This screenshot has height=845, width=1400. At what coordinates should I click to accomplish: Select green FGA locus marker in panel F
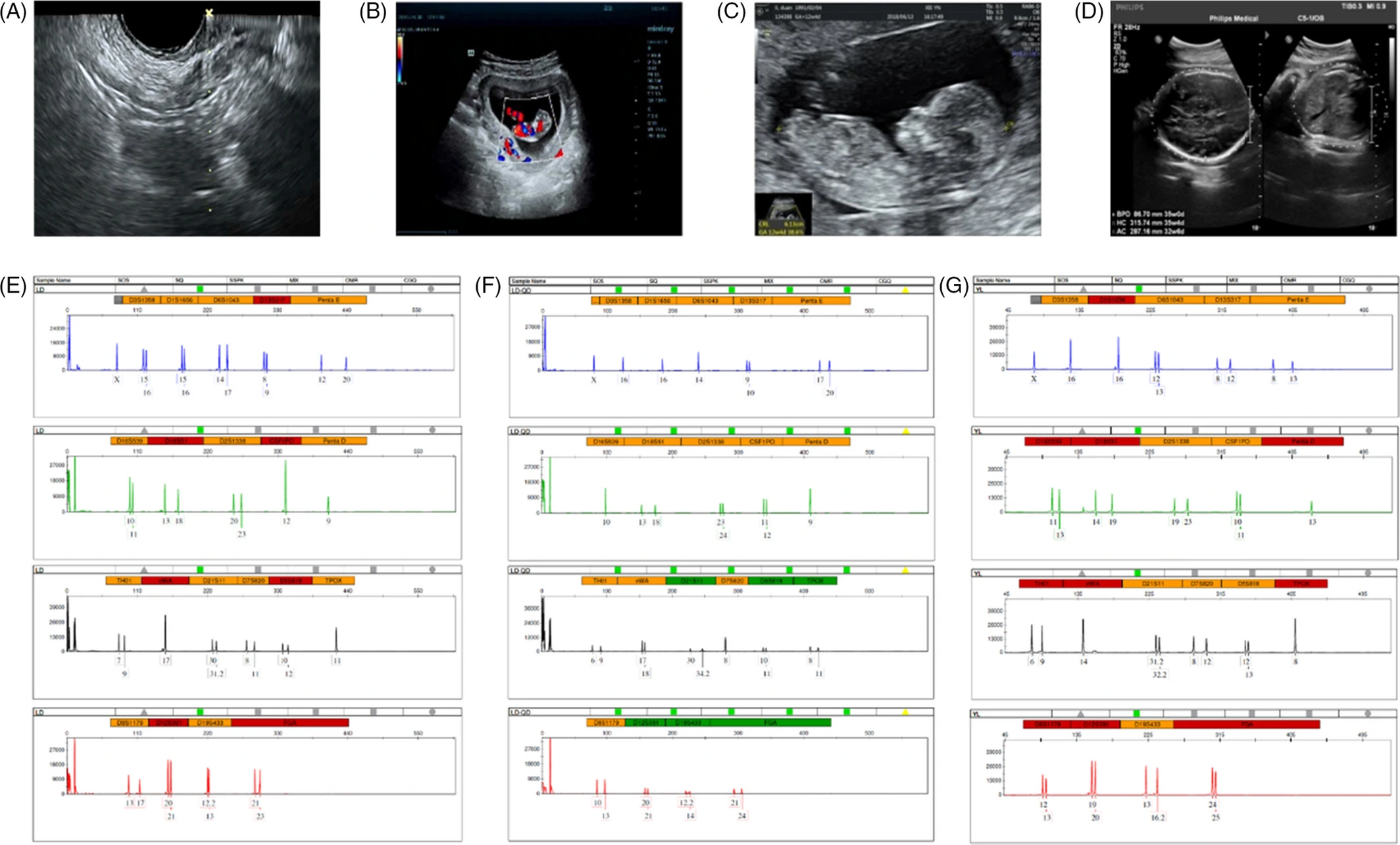point(770,723)
